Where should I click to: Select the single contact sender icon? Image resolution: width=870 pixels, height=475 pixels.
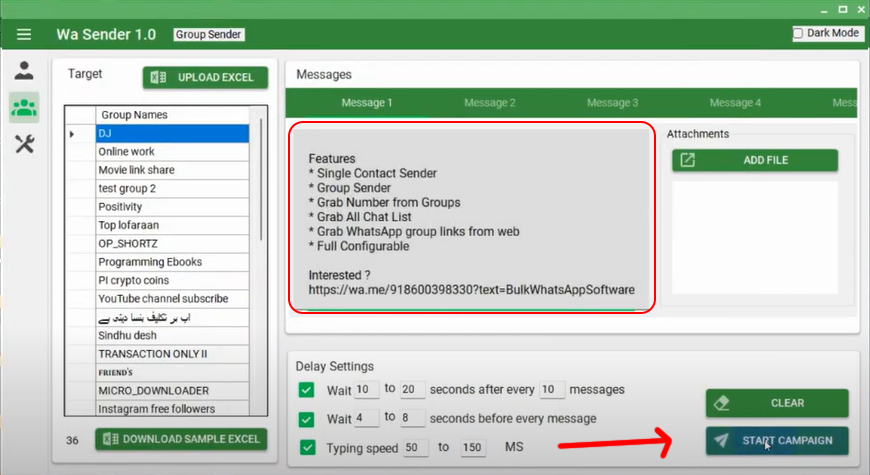pyautogui.click(x=24, y=71)
